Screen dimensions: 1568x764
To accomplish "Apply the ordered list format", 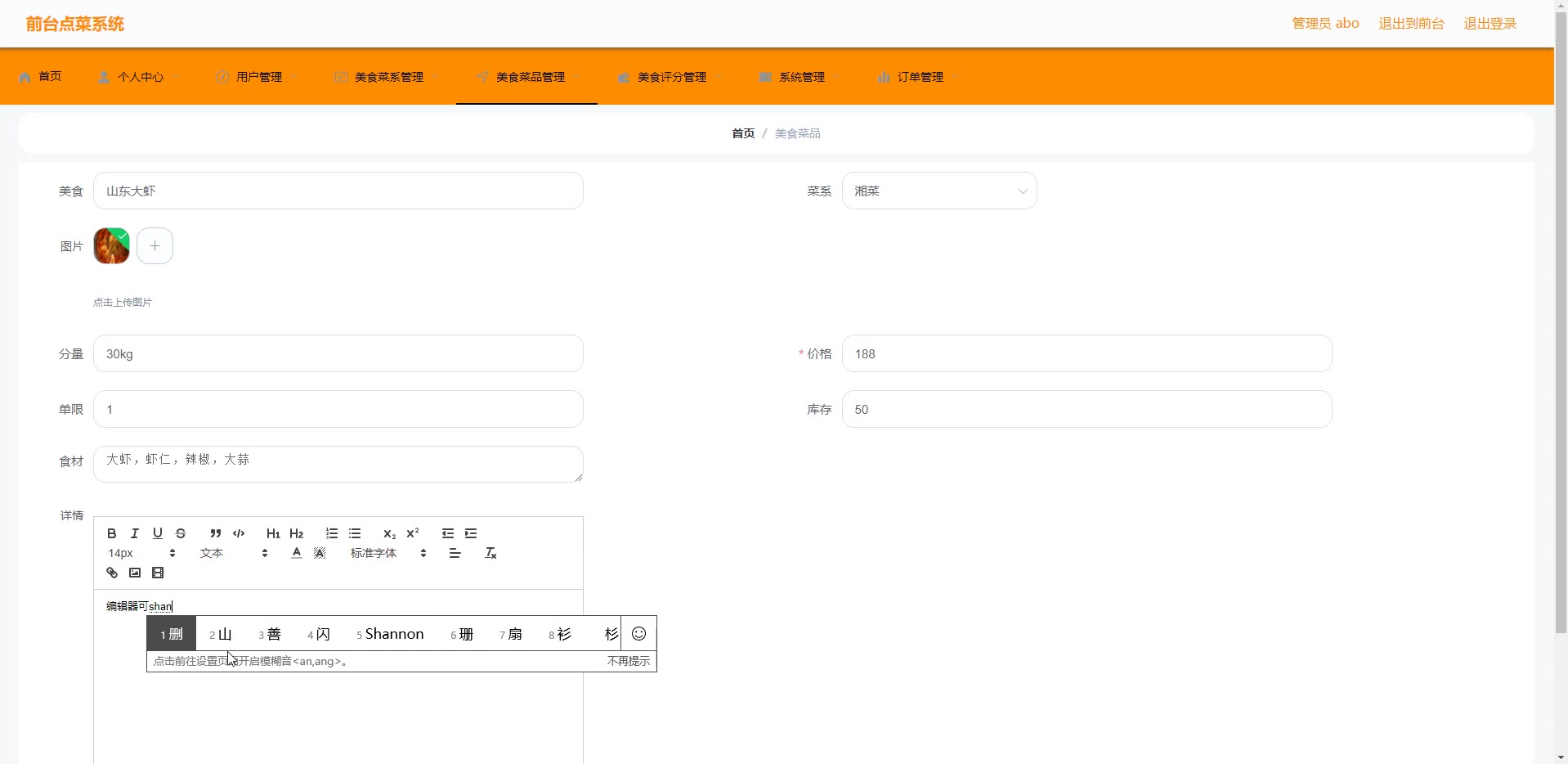I will [x=332, y=533].
